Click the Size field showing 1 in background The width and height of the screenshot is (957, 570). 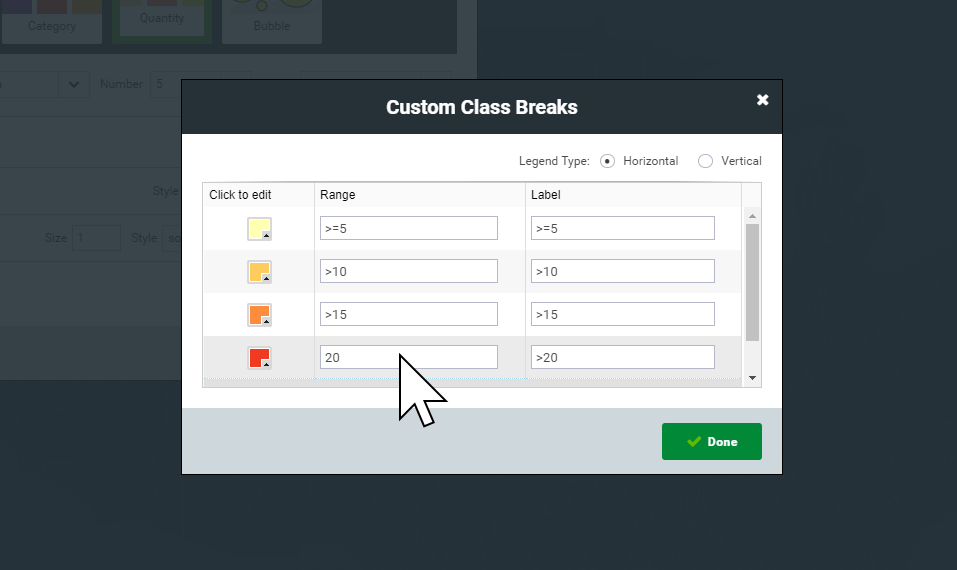pyautogui.click(x=96, y=238)
